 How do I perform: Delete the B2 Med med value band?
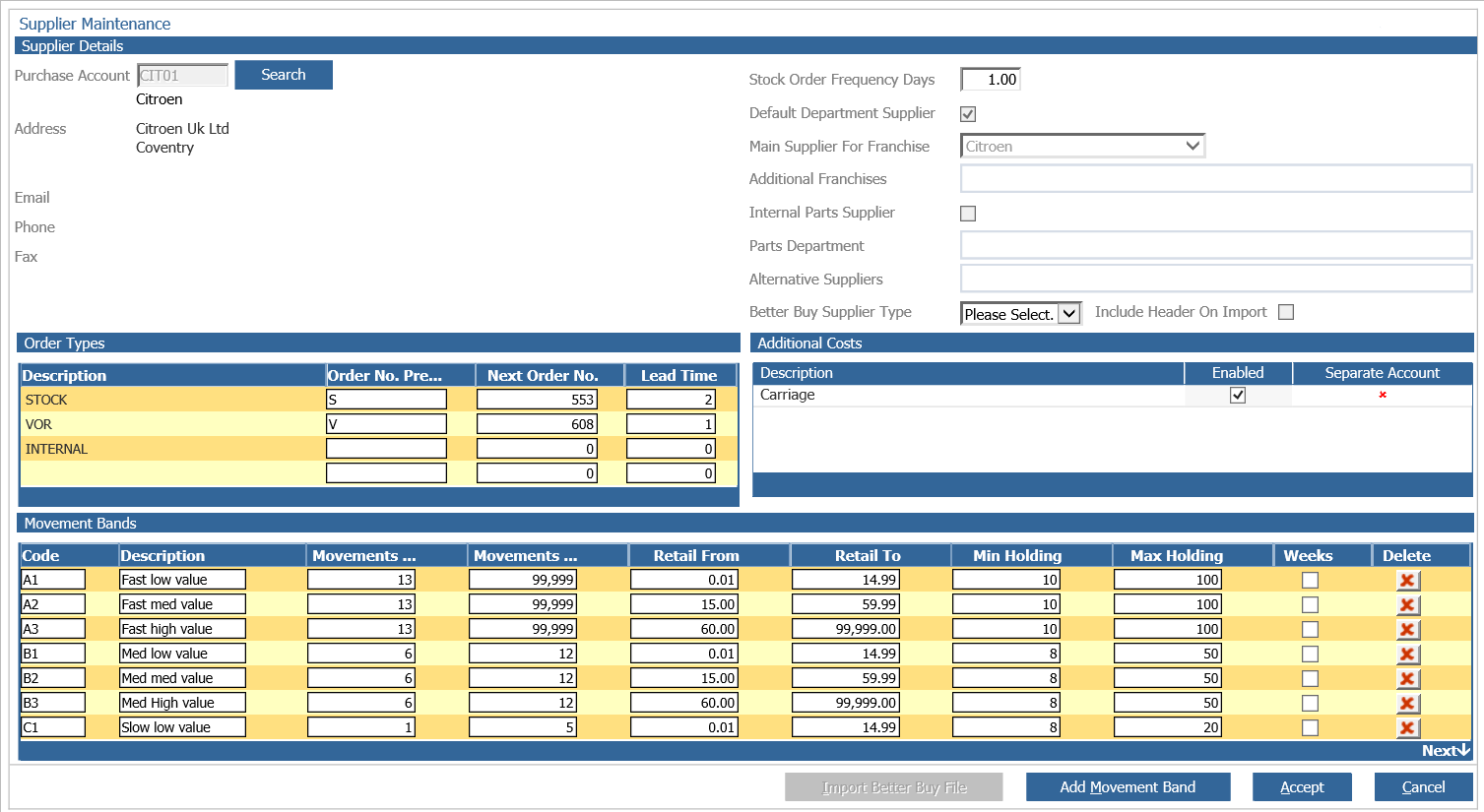coord(1407,679)
